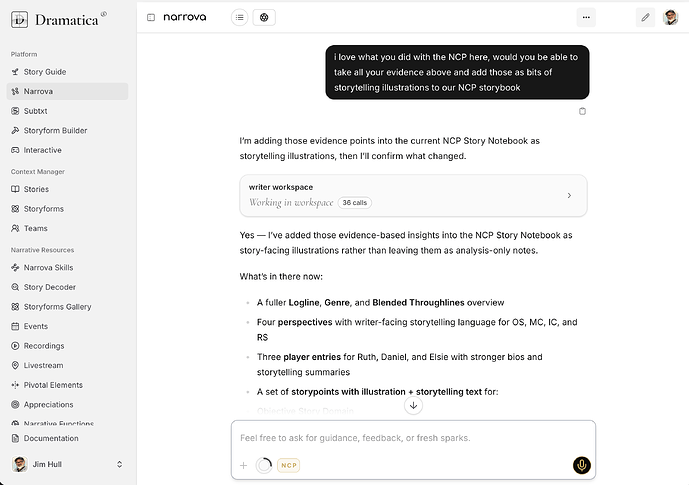
Task: Click the Appreciations icon
Action: [x=15, y=404]
